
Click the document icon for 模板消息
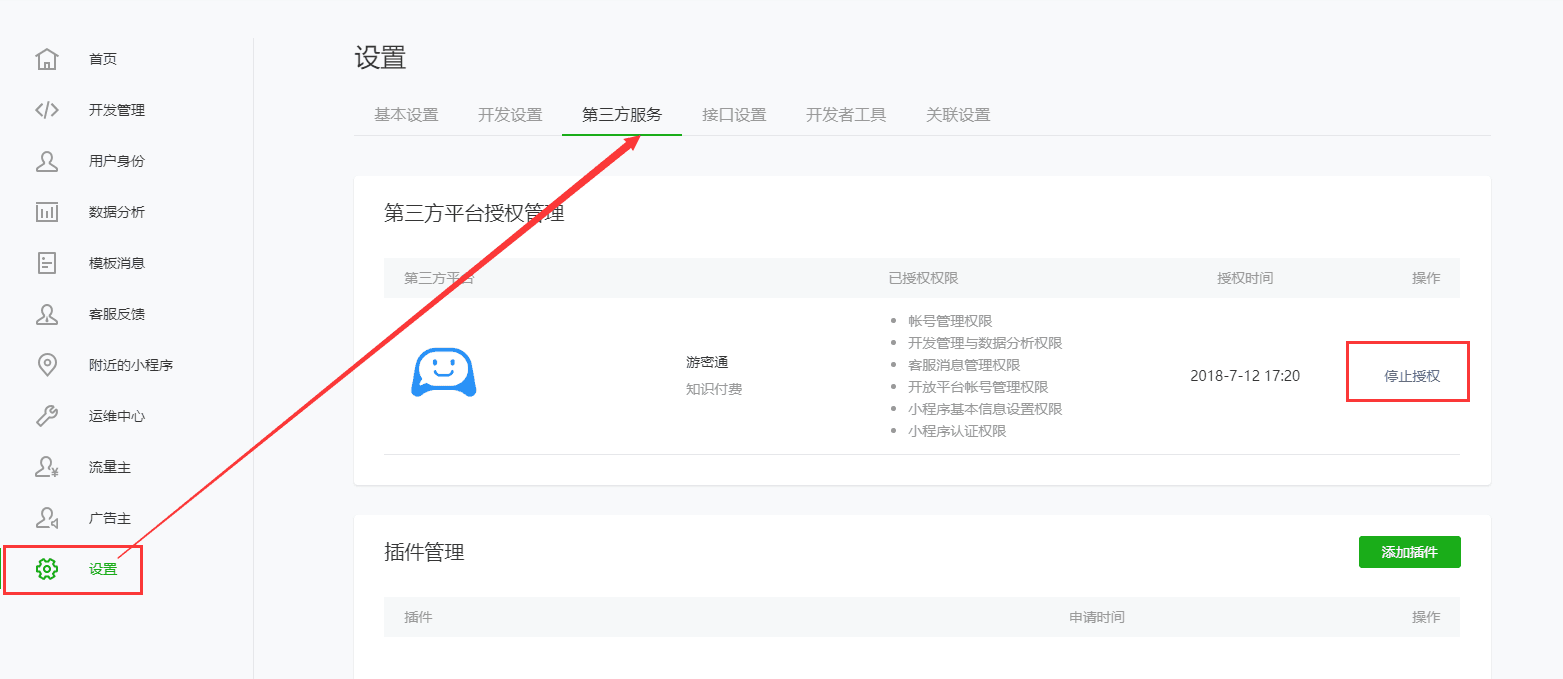(47, 263)
